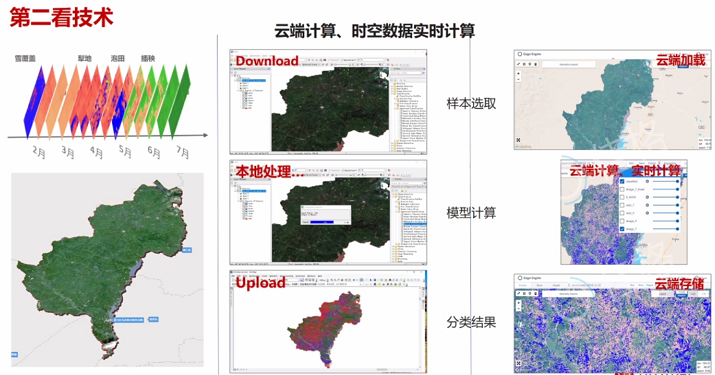This screenshot has width=715, height=375.
Task: Zoom in on the 云端存储 map
Action: pyautogui.click(x=518, y=302)
